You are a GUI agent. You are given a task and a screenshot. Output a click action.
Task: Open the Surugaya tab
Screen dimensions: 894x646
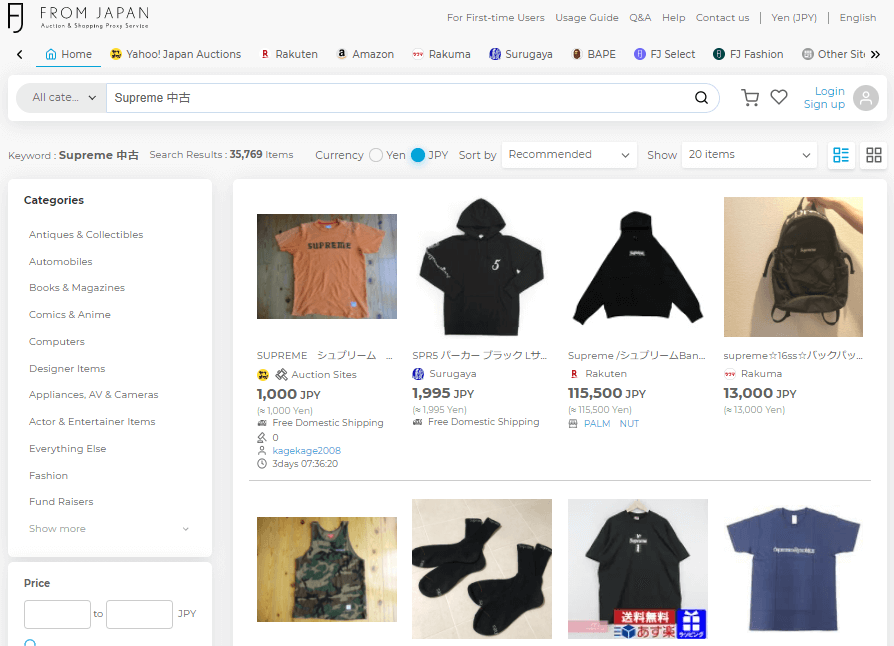point(521,54)
